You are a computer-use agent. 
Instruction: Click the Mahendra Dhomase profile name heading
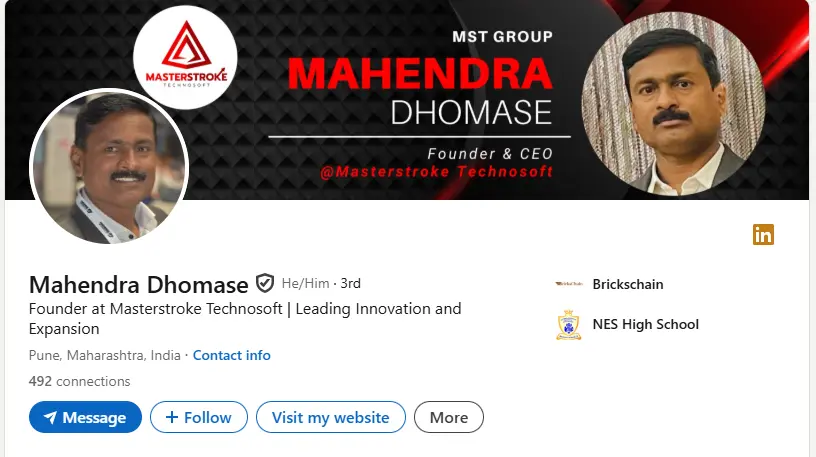pos(138,284)
